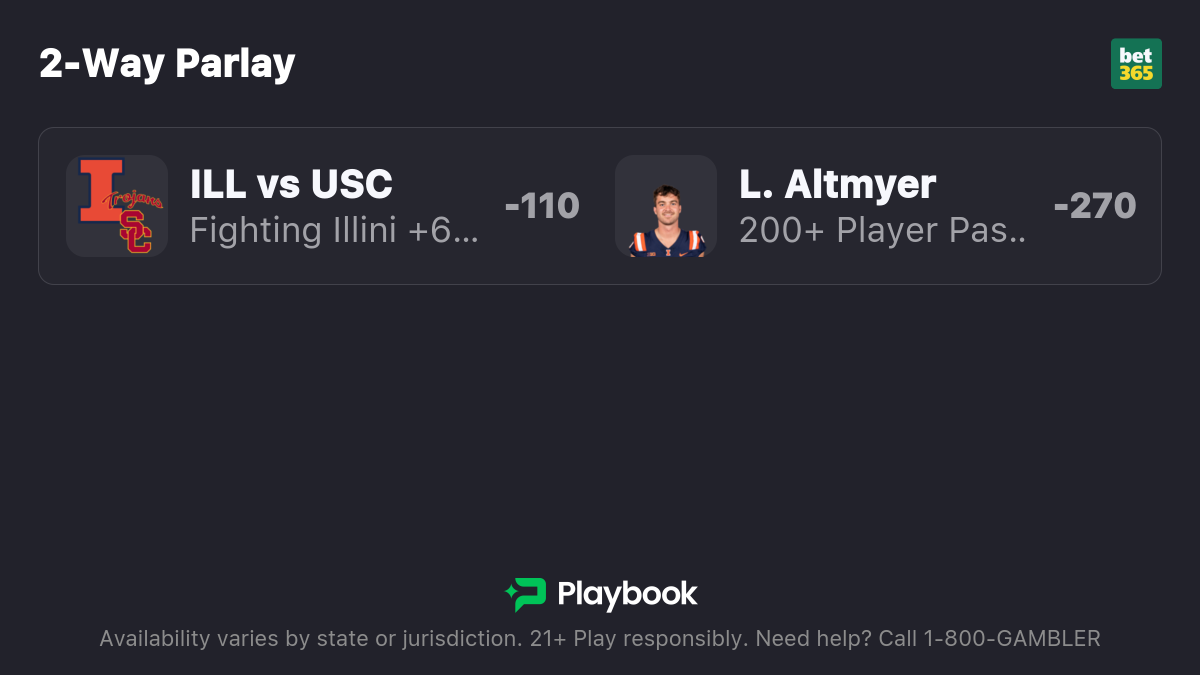
Task: Open the ILL vs USC matchup title
Action: tap(291, 184)
